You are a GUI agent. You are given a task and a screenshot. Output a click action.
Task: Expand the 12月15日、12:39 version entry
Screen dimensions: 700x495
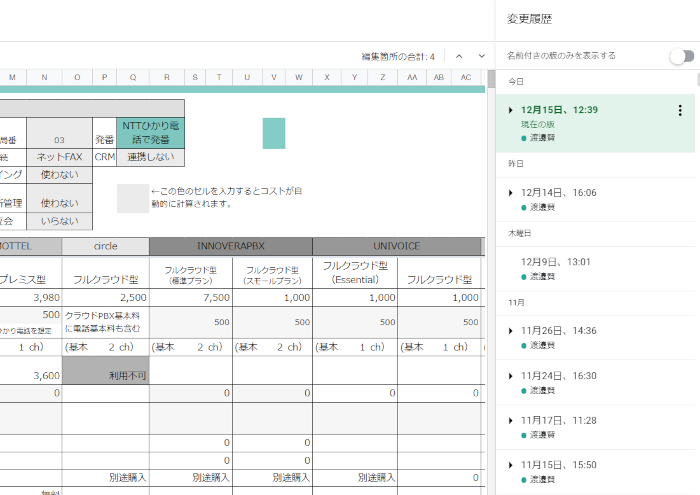511,110
